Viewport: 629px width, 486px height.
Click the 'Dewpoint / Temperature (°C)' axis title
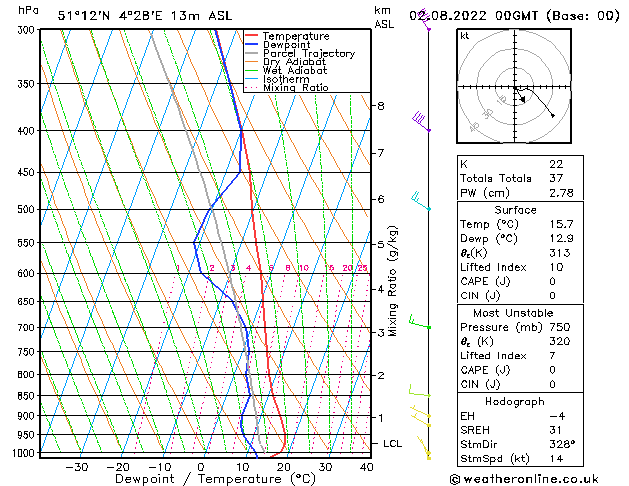point(215,479)
